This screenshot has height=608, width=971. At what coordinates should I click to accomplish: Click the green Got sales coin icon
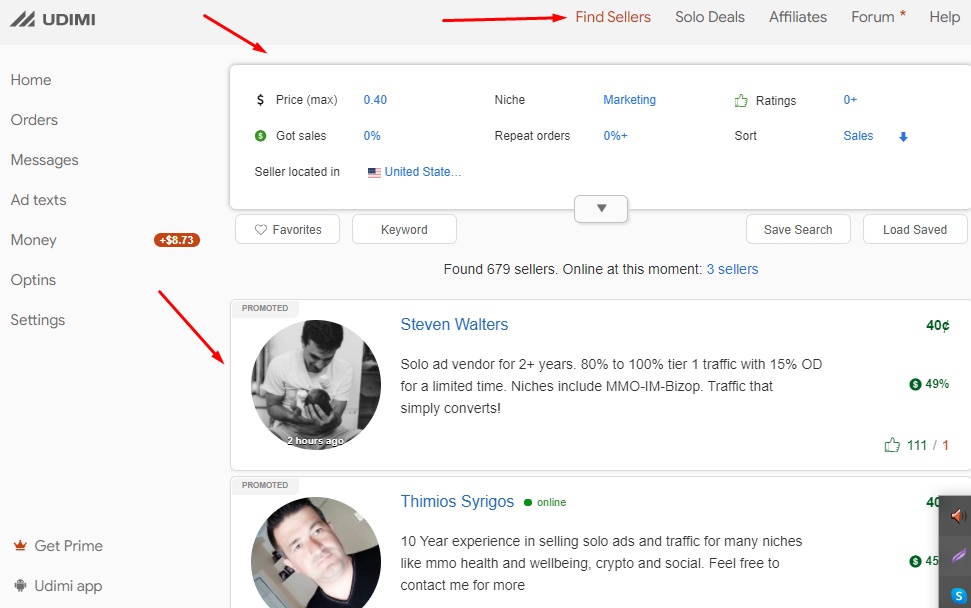click(261, 136)
